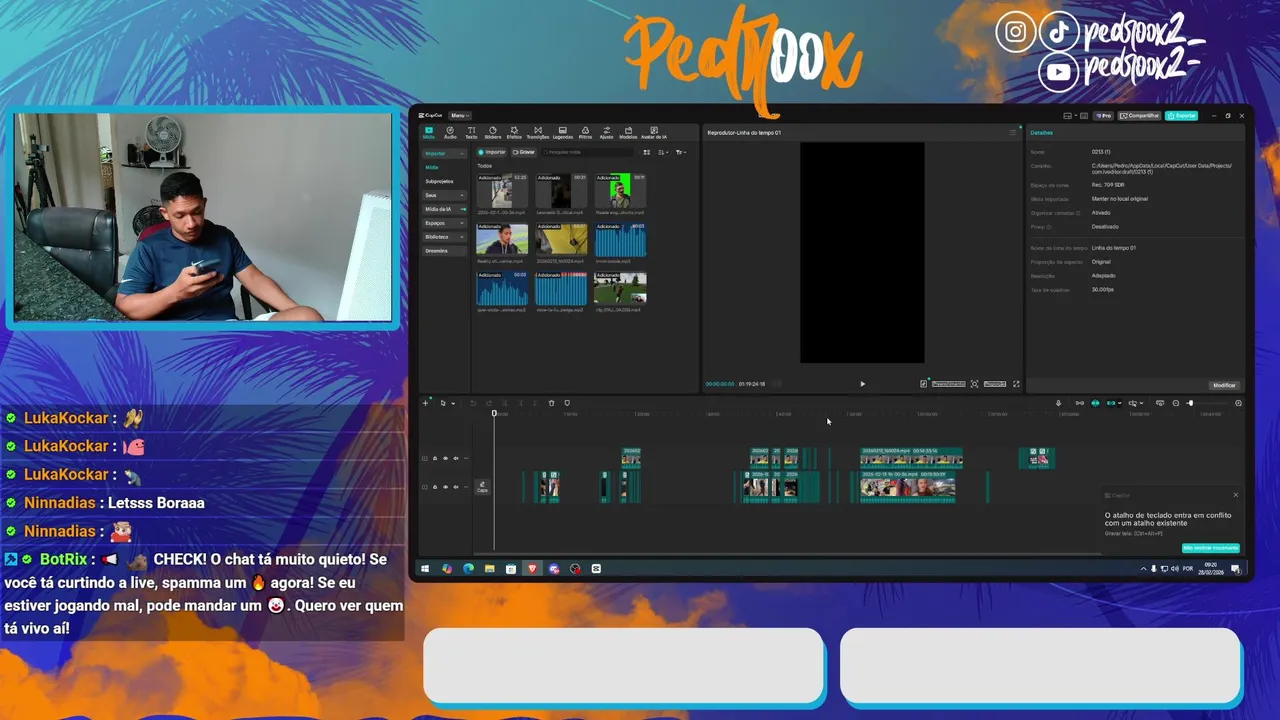Expand the Seus sidebar section
1280x720 pixels.
pos(444,195)
